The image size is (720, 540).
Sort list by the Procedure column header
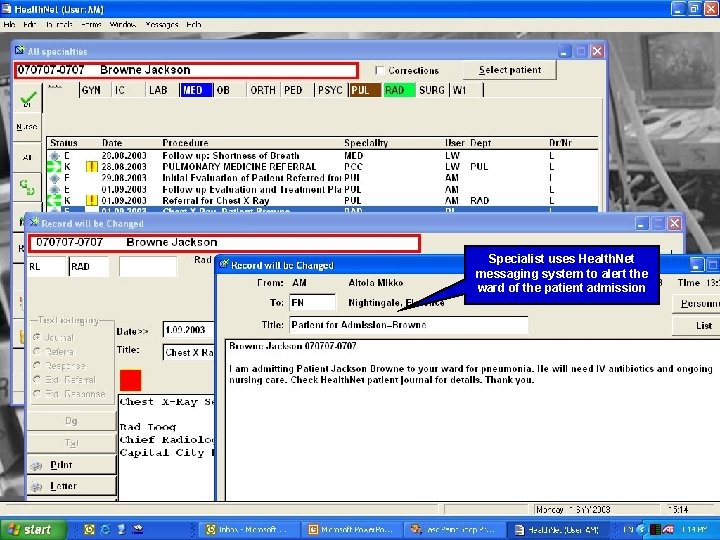pos(185,143)
